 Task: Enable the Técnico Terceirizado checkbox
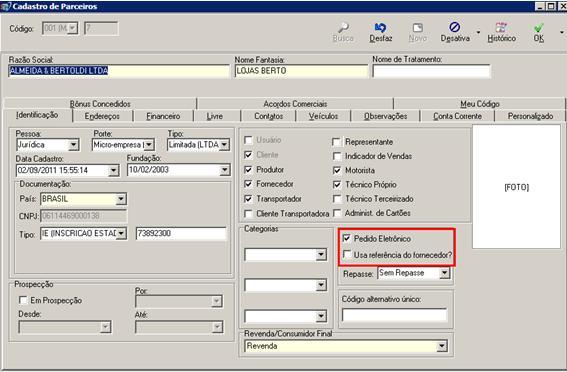[x=337, y=199]
